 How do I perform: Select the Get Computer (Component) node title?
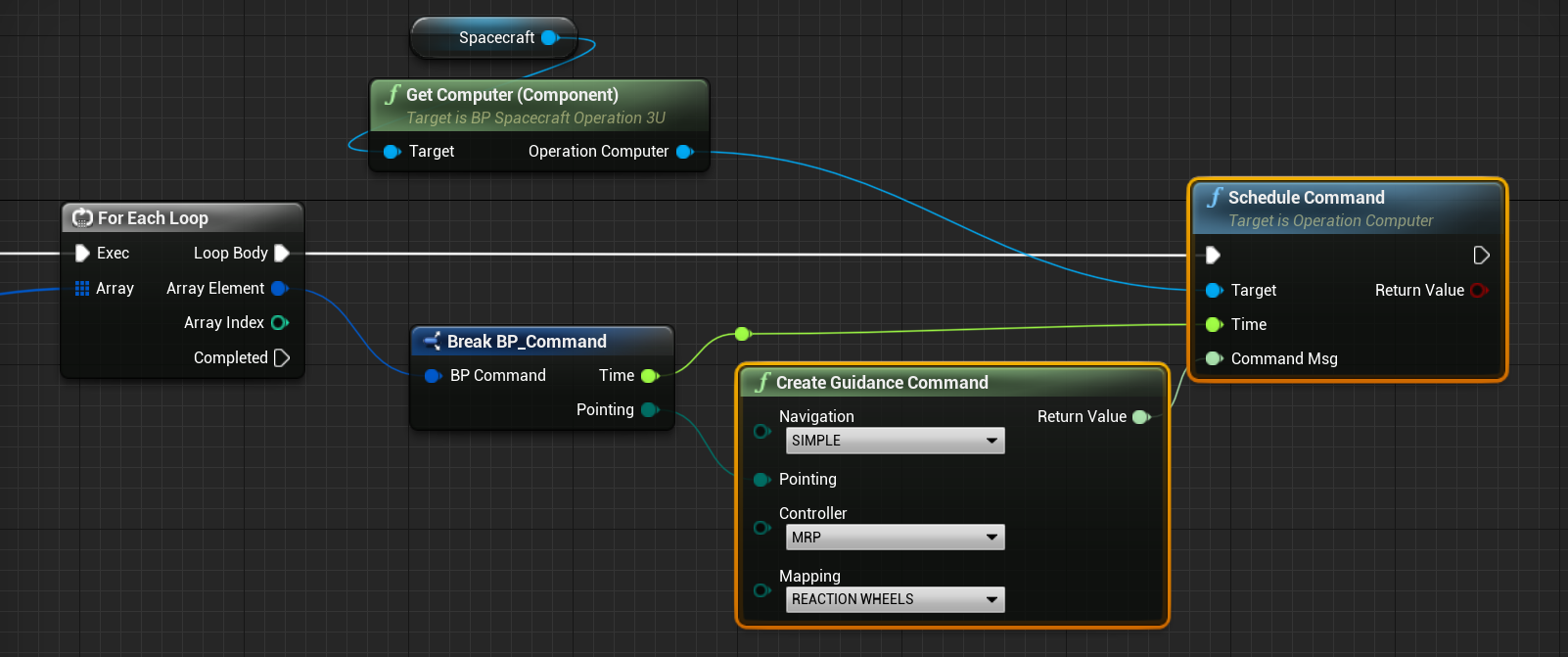512,95
